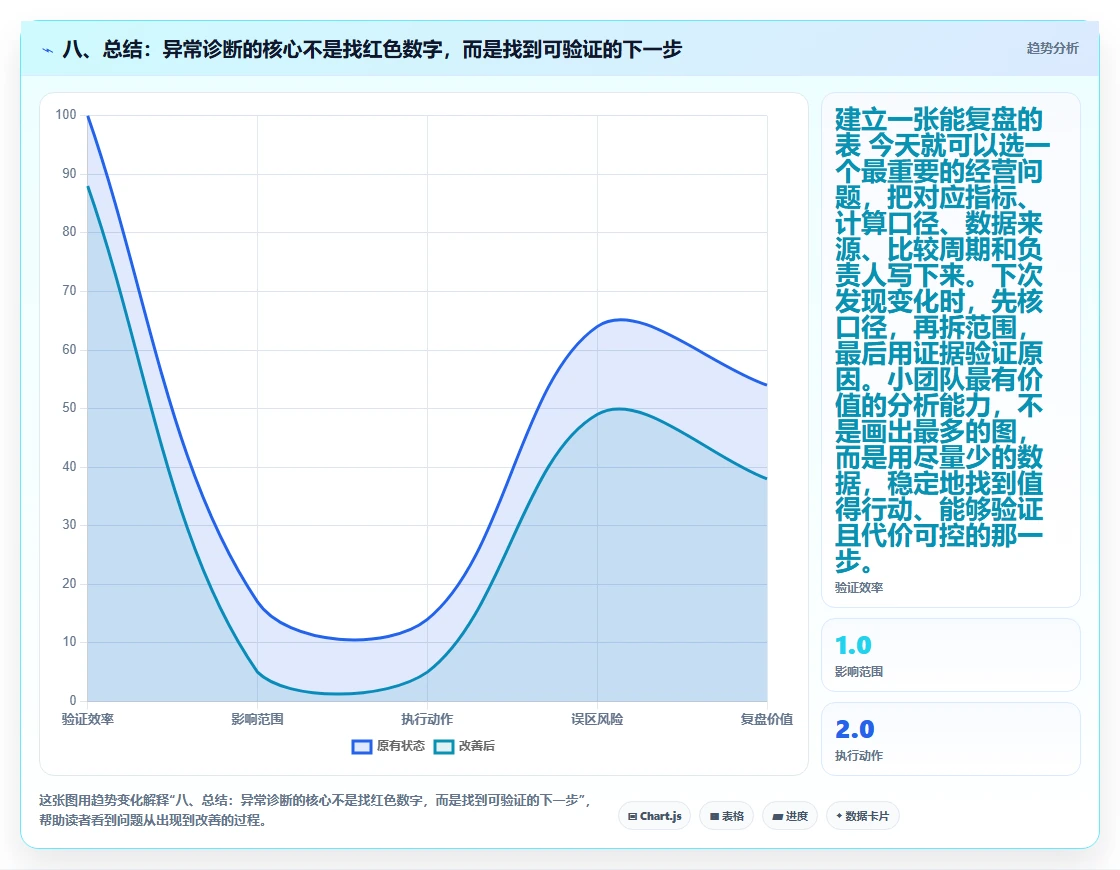This screenshot has width=1120, height=870.
Task: Click the 执行动作 x-axis label
Action: [x=427, y=719]
